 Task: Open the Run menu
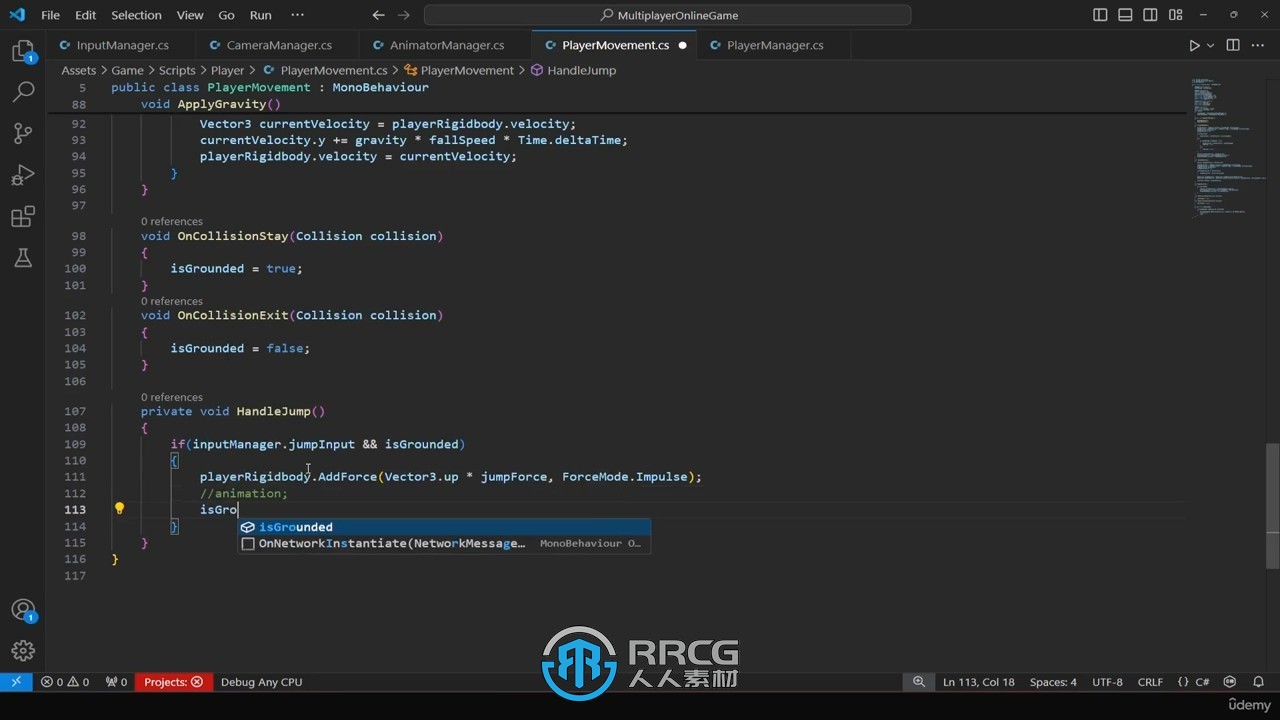pos(260,15)
